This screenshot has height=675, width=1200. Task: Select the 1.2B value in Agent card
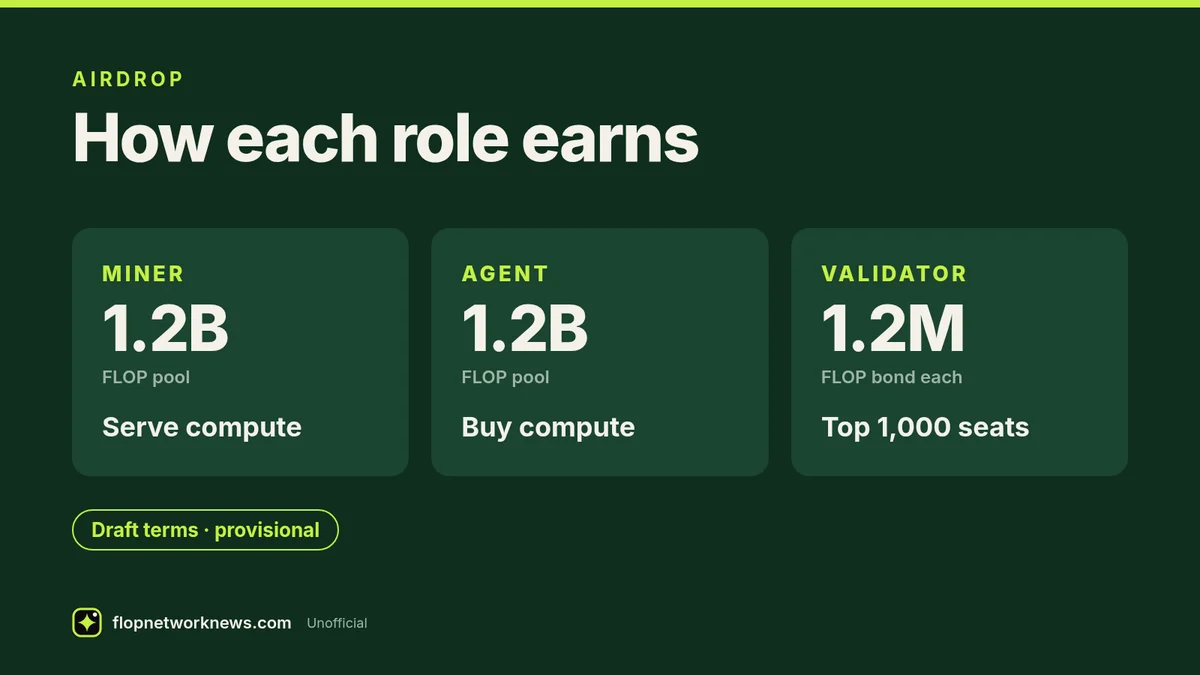pyautogui.click(x=525, y=329)
